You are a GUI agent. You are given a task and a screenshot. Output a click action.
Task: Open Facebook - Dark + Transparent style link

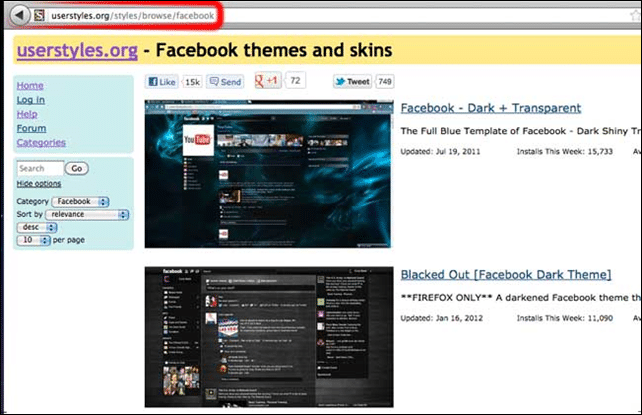click(491, 108)
